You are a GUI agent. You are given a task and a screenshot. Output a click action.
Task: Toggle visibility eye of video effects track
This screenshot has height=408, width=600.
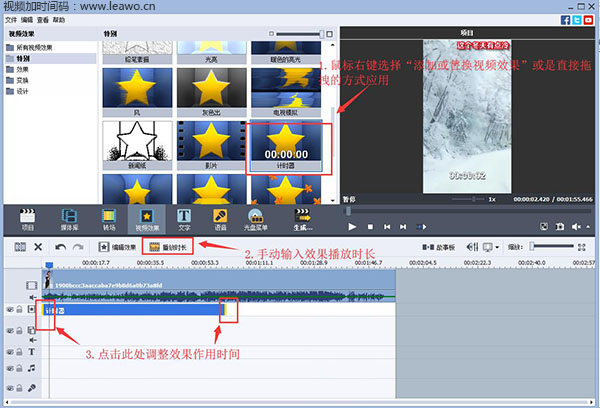[x=10, y=310]
